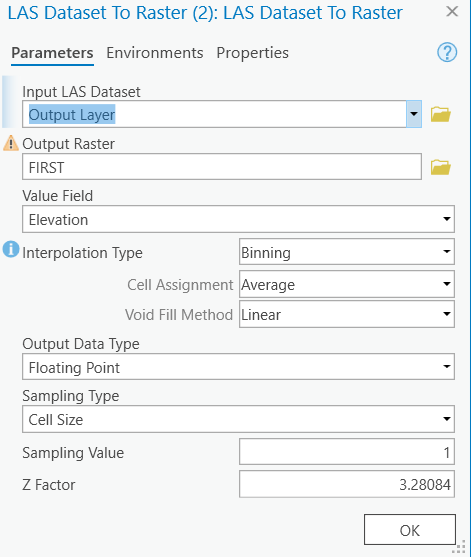Open the Interpolation Type Binning dropdown

pos(347,252)
